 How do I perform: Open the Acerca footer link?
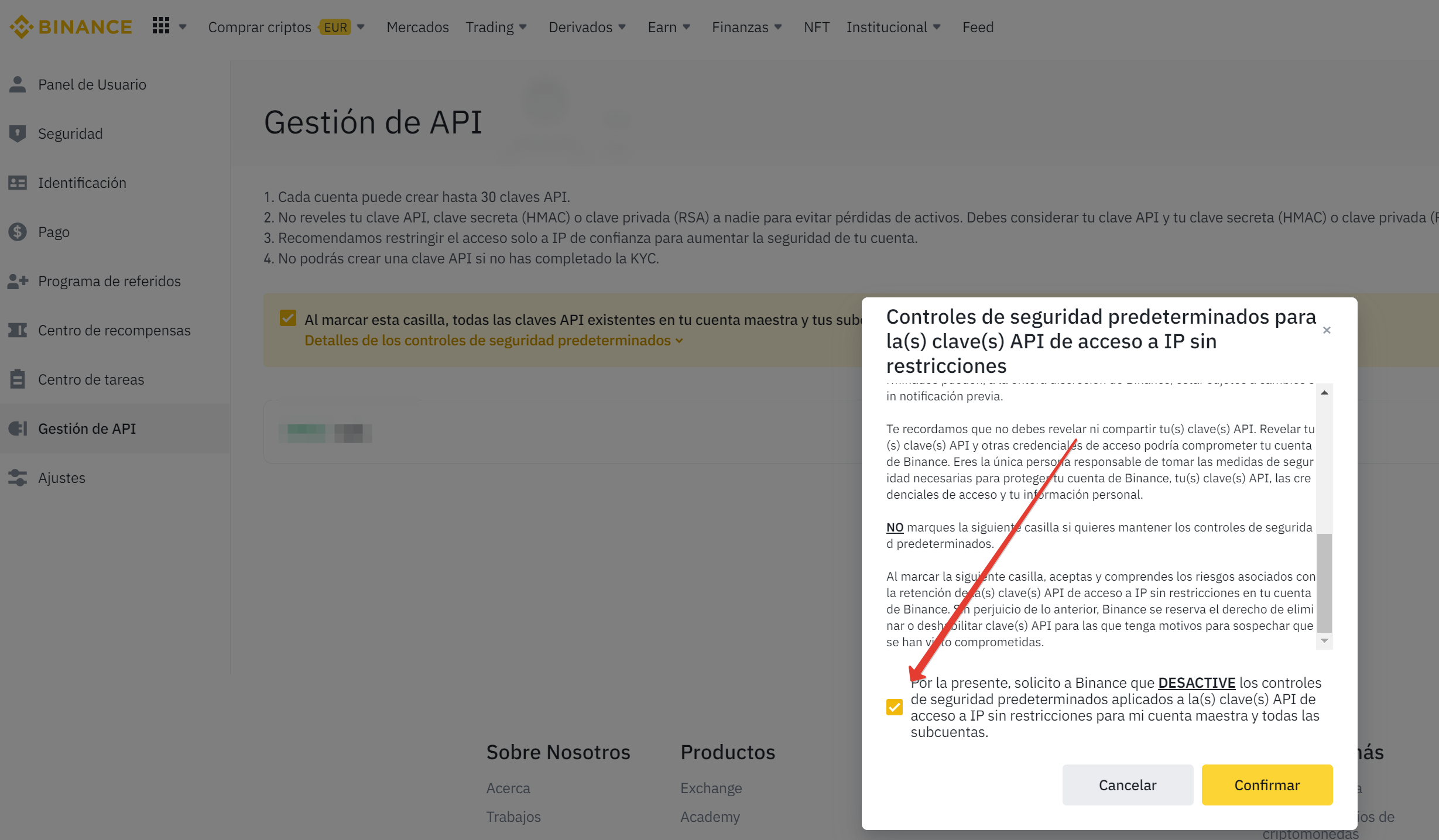(508, 788)
